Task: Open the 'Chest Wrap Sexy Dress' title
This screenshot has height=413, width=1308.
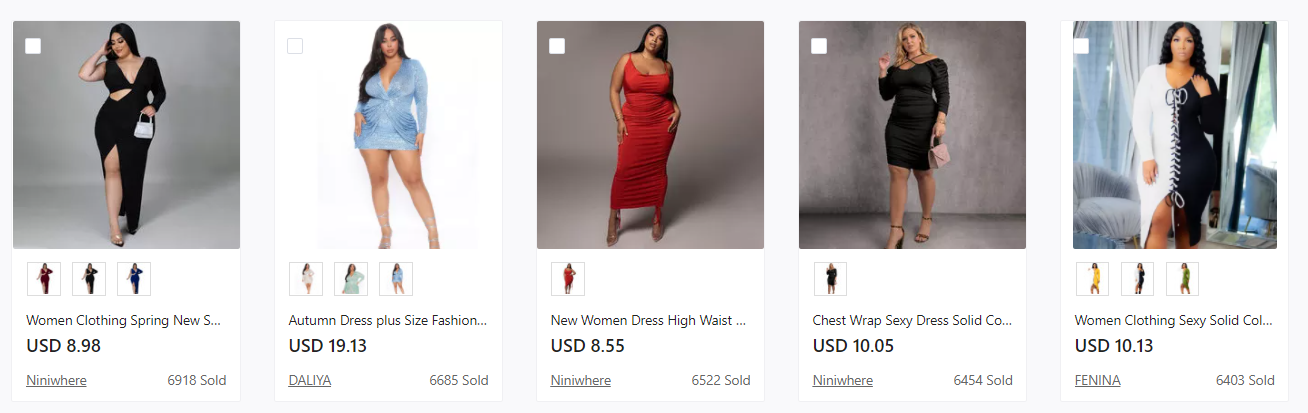Action: pos(912,321)
